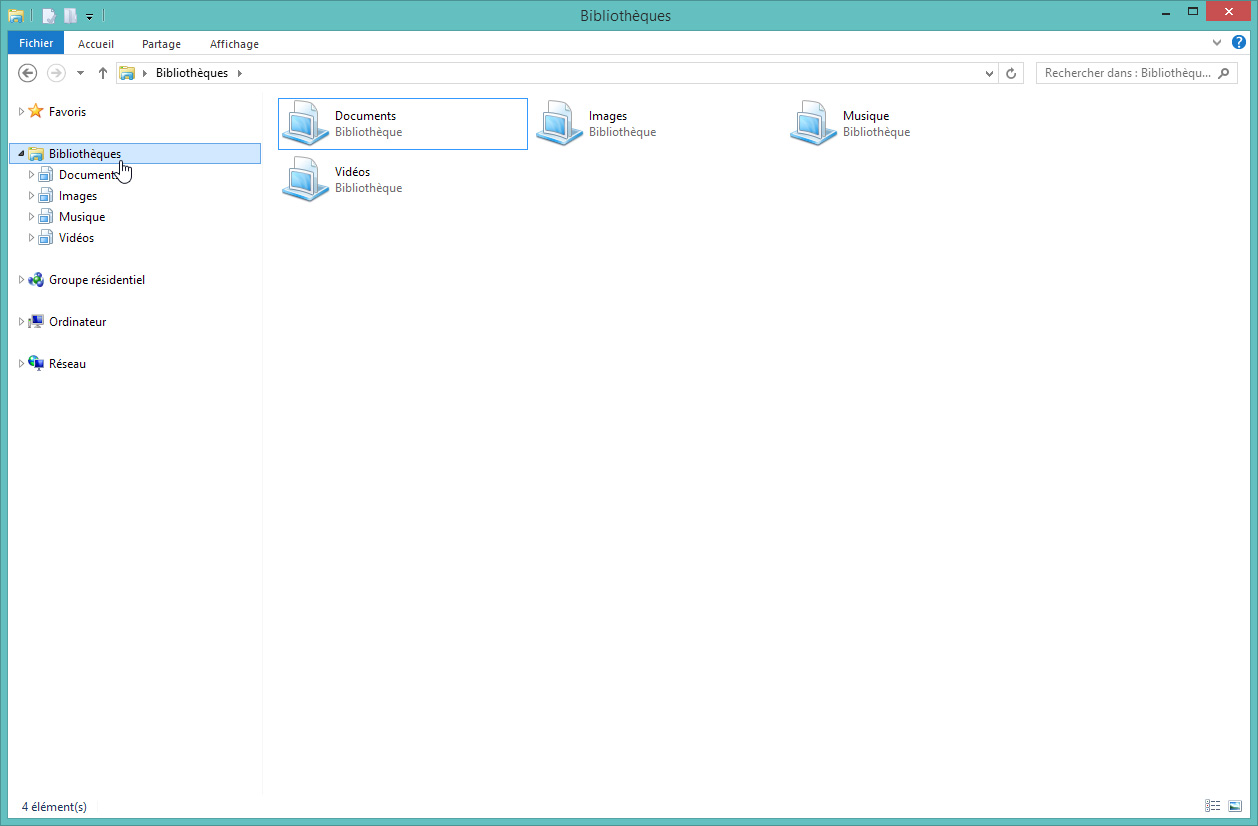Click the Vidéos library icon in sidebar tree
This screenshot has height=826, width=1258.
45,238
